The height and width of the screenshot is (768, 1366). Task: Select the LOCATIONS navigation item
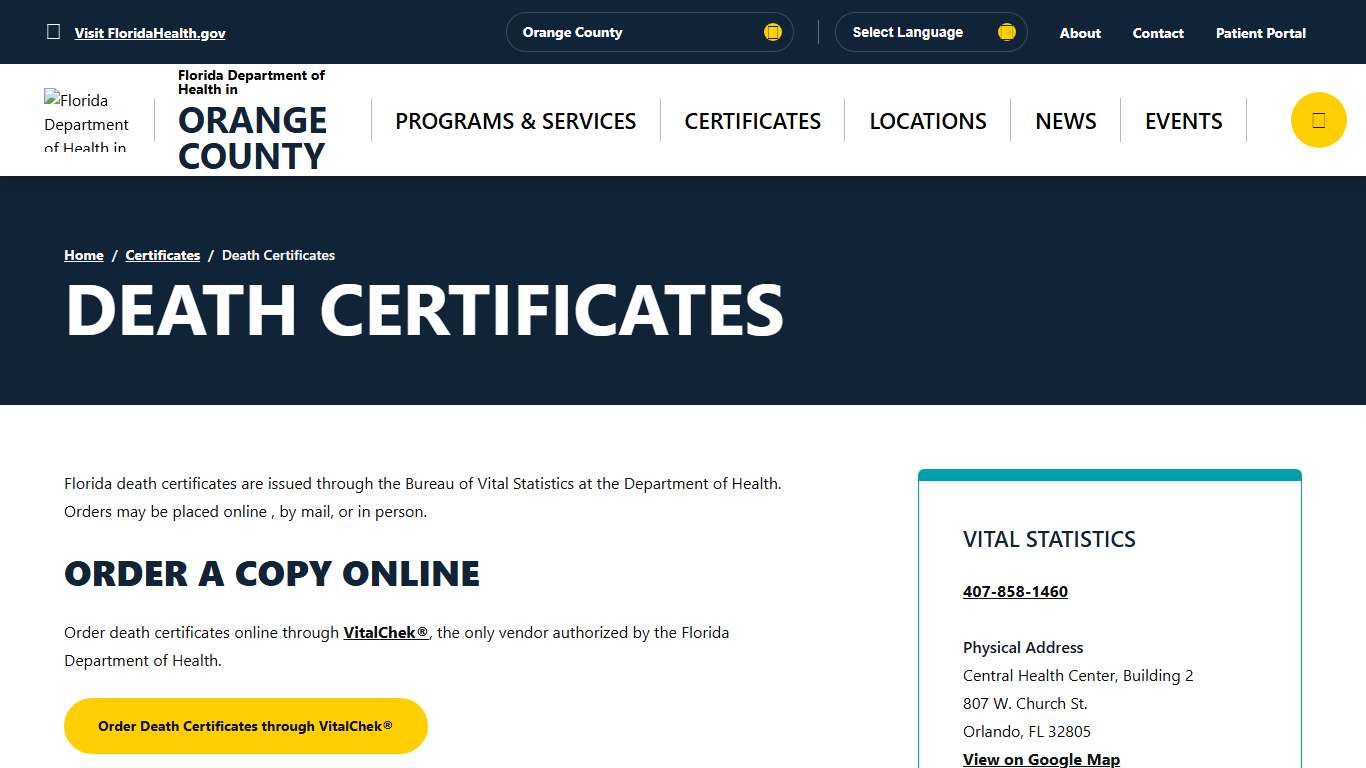click(927, 120)
